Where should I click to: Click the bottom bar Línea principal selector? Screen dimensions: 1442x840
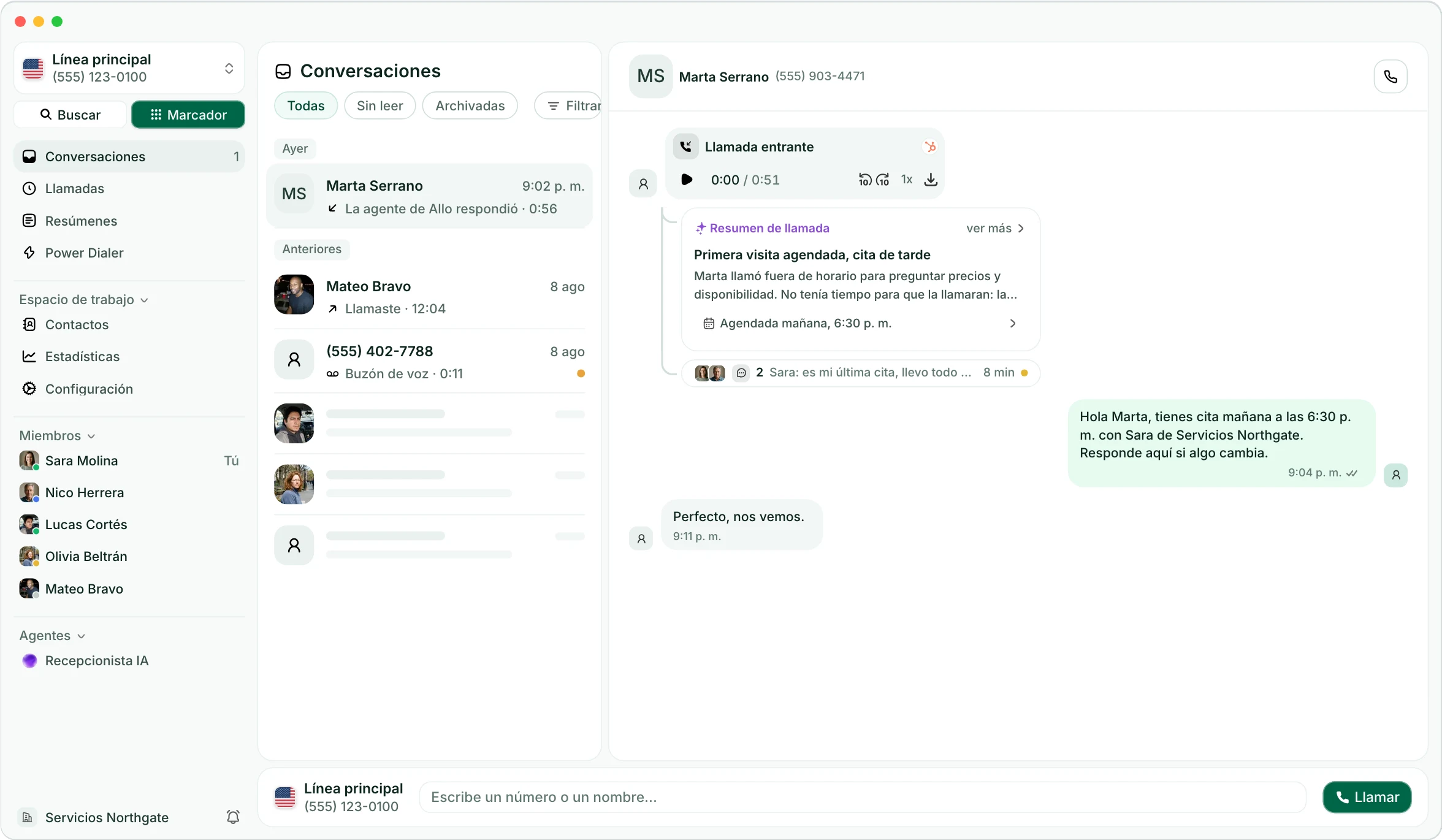tap(339, 797)
